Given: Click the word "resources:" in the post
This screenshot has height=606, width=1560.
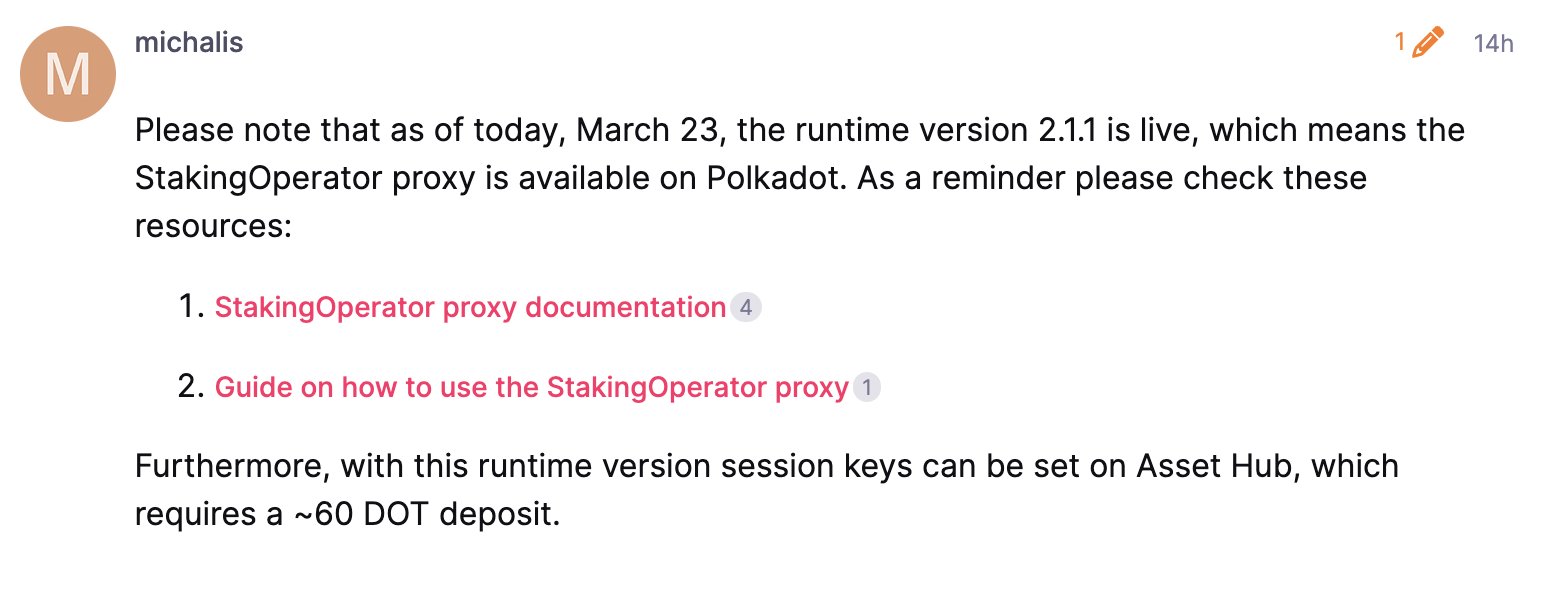Looking at the screenshot, I should coord(212,226).
